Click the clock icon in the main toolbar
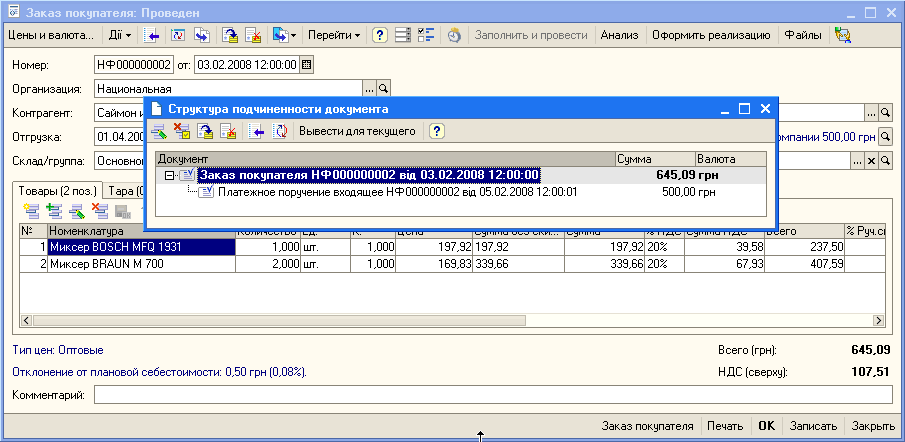This screenshot has width=905, height=442. click(x=453, y=35)
